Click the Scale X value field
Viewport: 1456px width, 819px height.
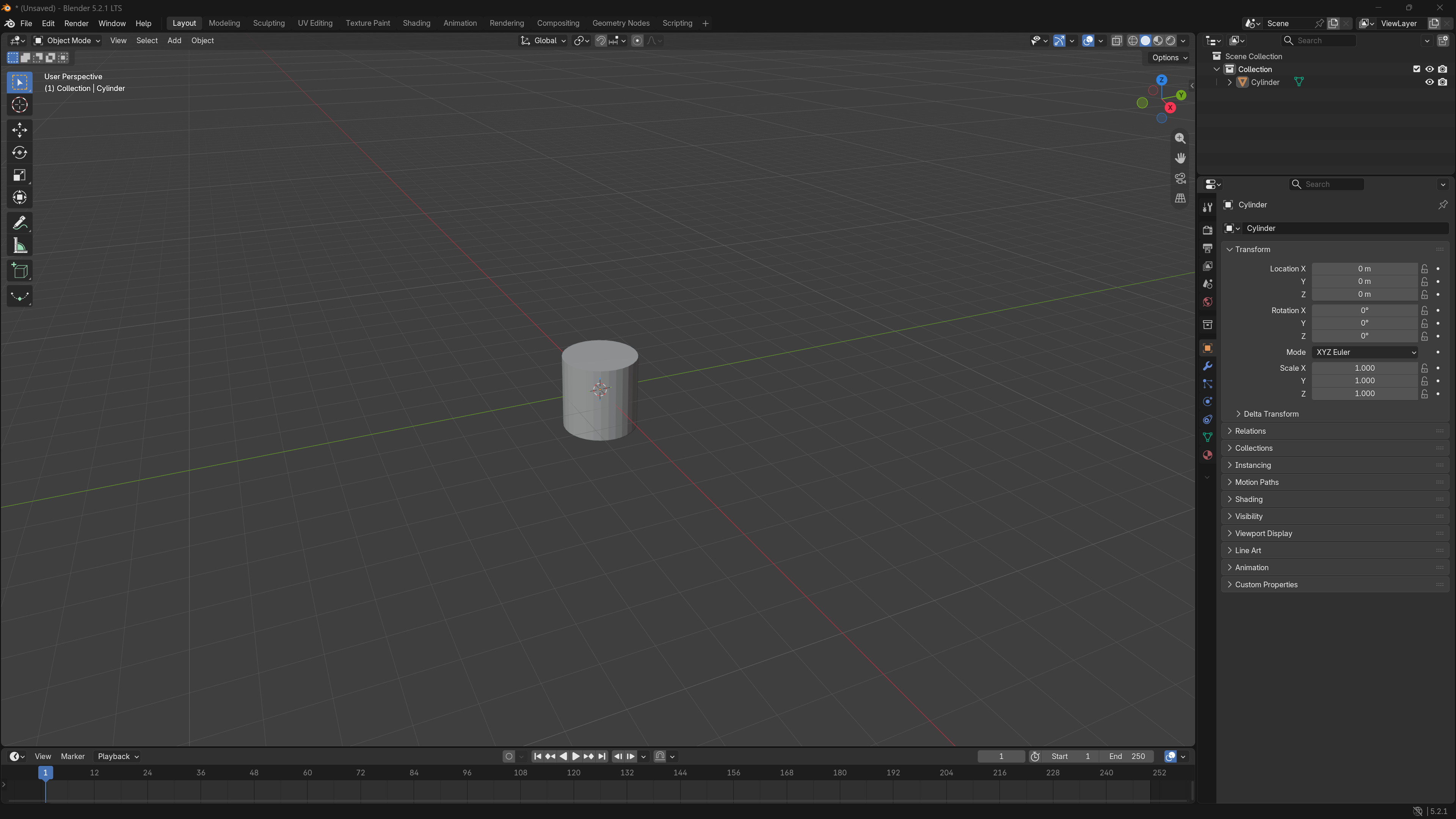[x=1365, y=368]
